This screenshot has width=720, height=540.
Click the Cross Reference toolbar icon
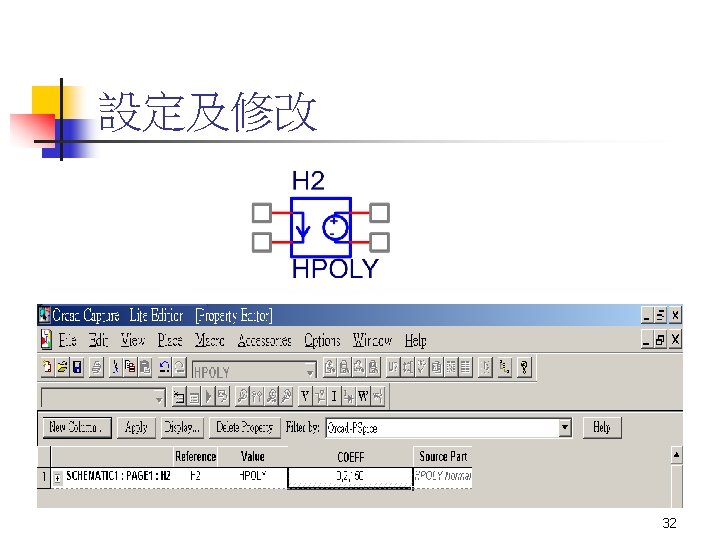[x=450, y=367]
